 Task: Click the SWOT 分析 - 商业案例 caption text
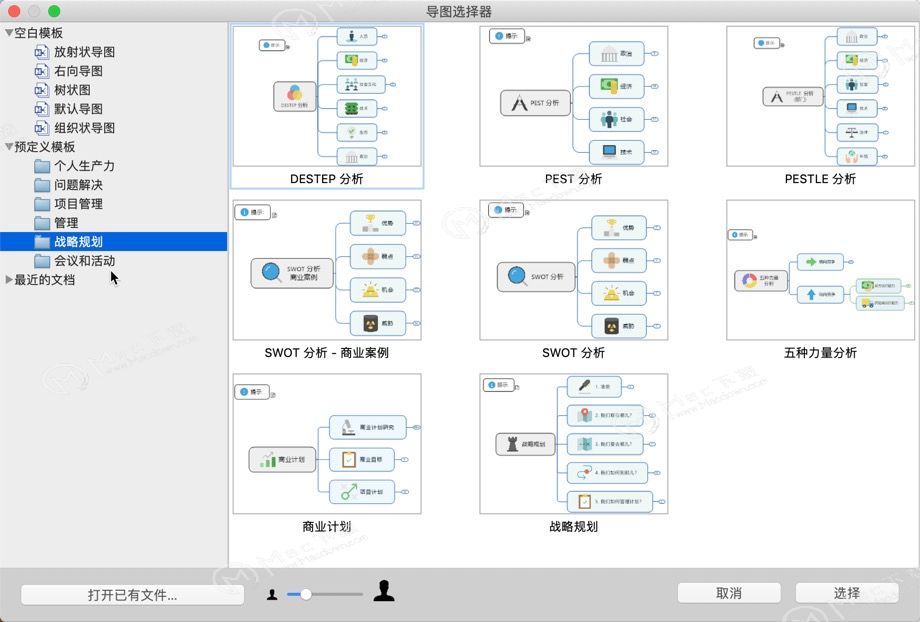[327, 353]
